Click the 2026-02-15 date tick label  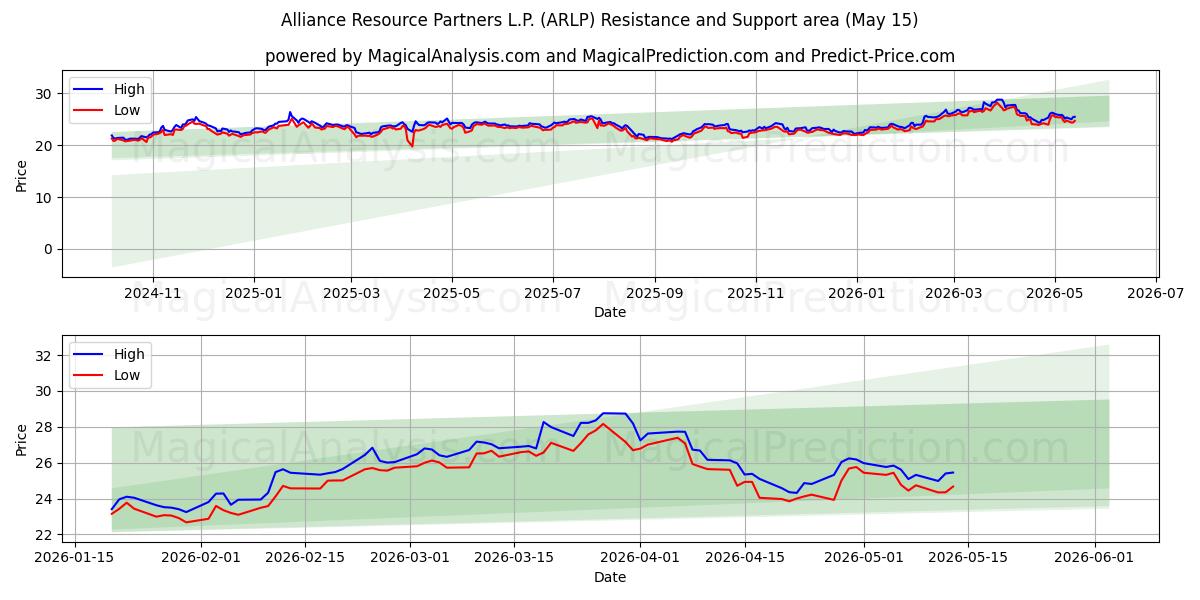click(307, 558)
